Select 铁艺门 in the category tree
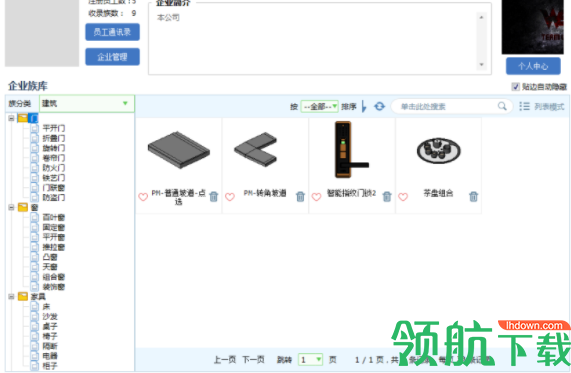This screenshot has height=373, width=571. (54, 178)
